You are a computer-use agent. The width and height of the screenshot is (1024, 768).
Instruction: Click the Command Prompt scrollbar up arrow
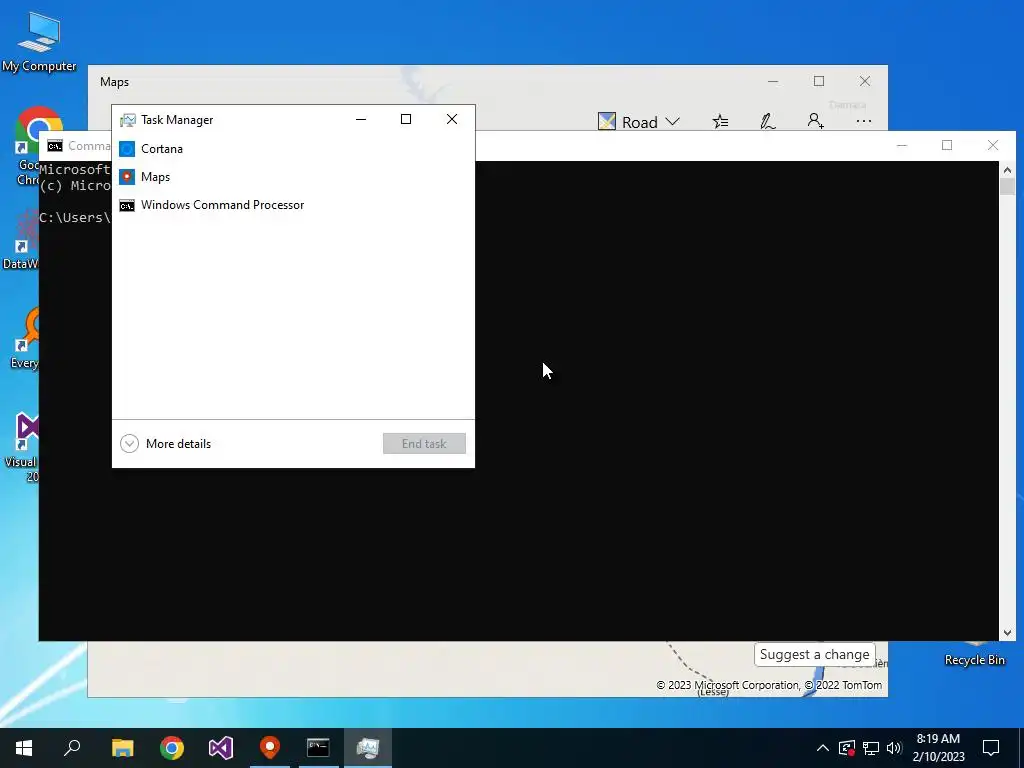(x=1007, y=170)
